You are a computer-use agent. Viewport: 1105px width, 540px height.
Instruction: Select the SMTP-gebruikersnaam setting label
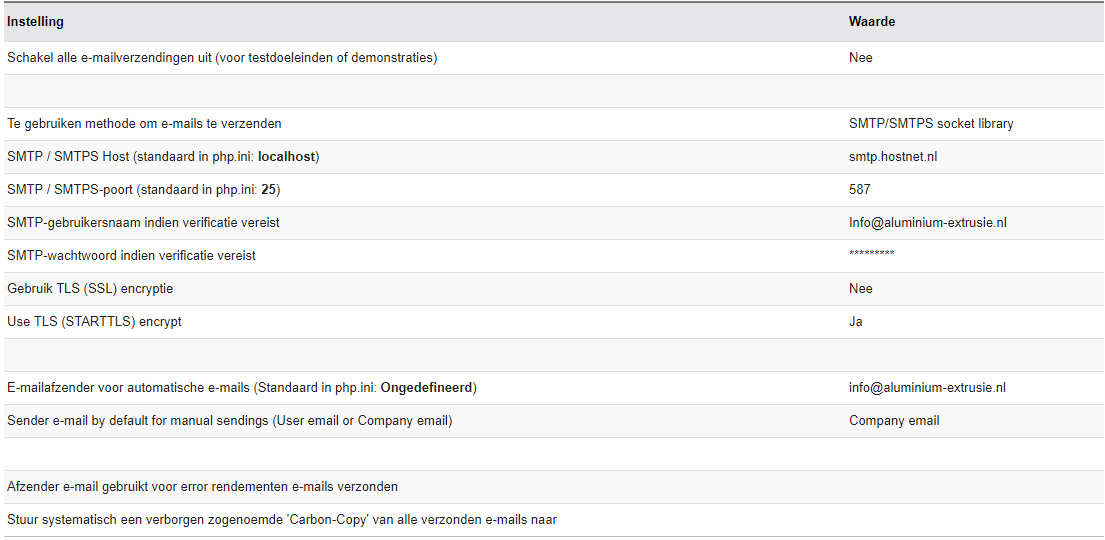coord(143,223)
